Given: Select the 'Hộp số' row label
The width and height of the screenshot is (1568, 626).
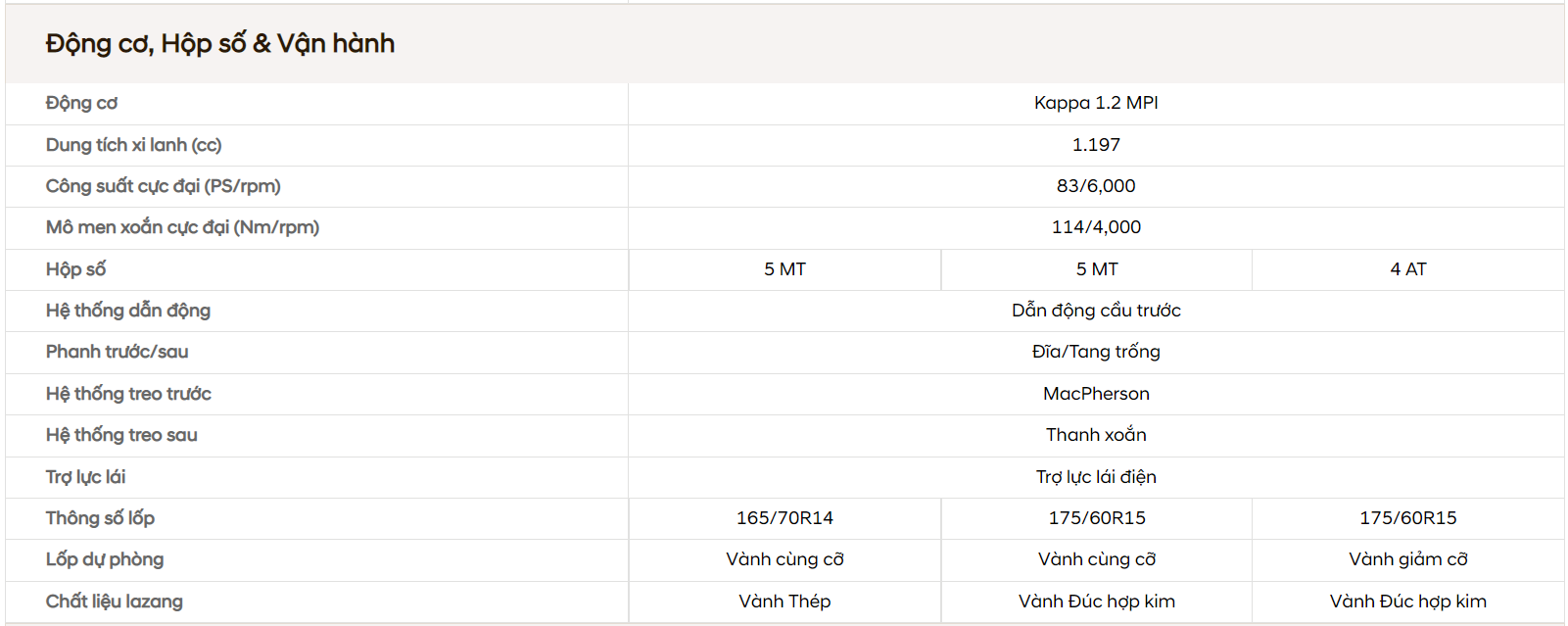Looking at the screenshot, I should tap(75, 269).
